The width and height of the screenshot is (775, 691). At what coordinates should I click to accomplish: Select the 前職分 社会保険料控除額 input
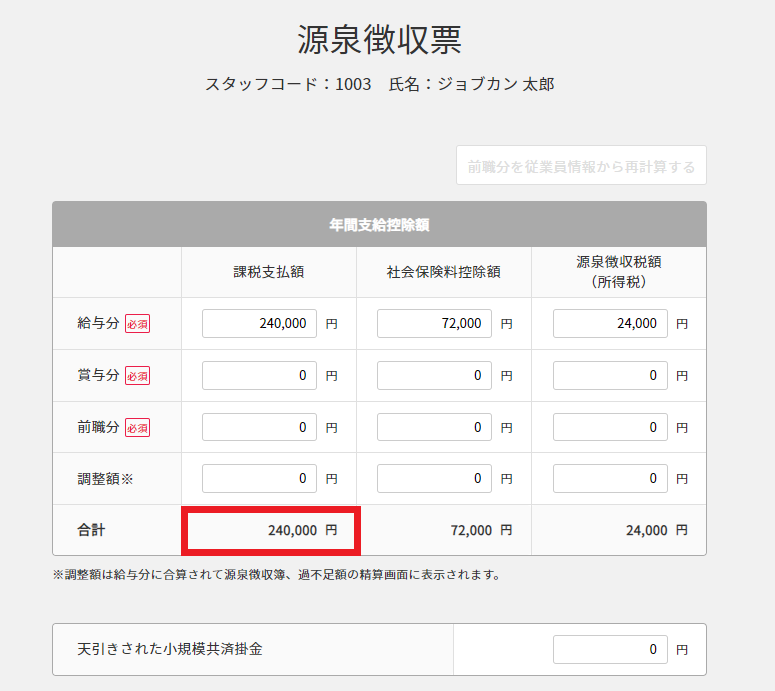[x=434, y=427]
